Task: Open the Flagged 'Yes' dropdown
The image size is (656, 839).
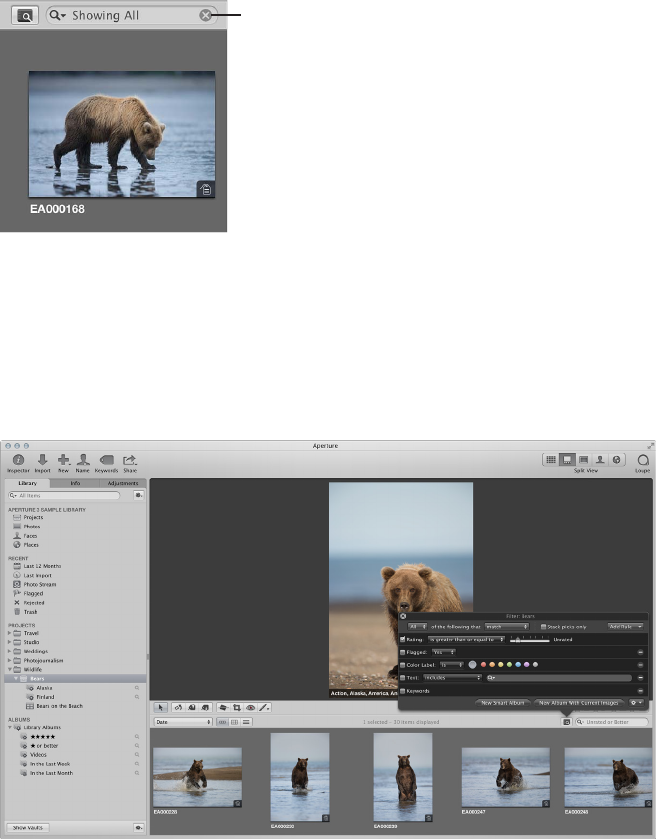Action: point(444,652)
